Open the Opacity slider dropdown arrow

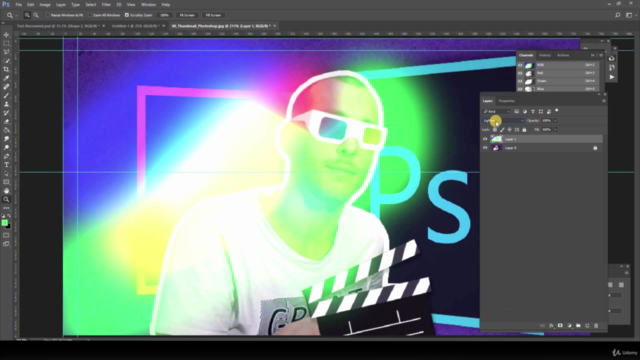click(x=556, y=121)
